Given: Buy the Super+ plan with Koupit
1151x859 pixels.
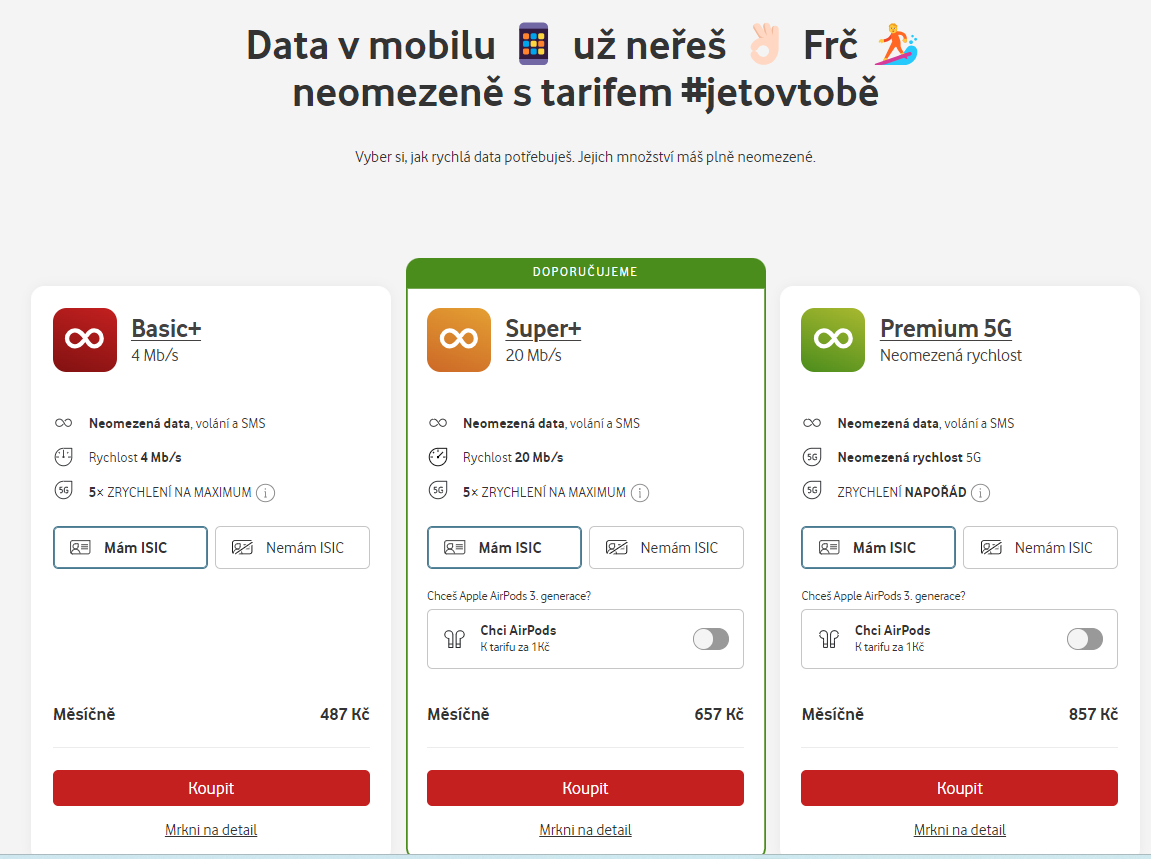Looking at the screenshot, I should [x=586, y=788].
